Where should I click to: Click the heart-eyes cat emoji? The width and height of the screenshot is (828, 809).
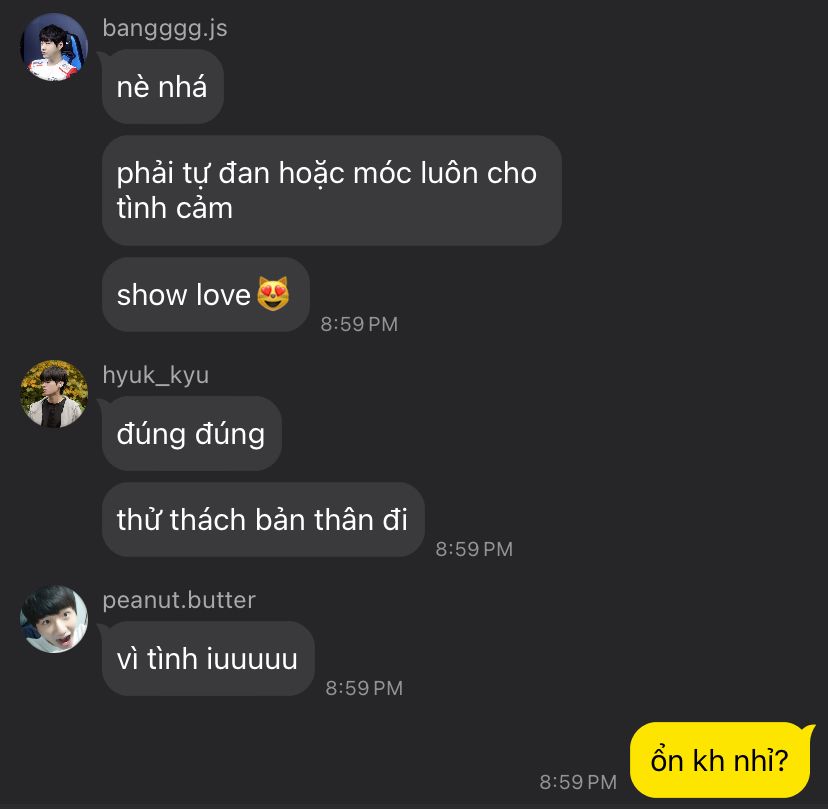(273, 294)
